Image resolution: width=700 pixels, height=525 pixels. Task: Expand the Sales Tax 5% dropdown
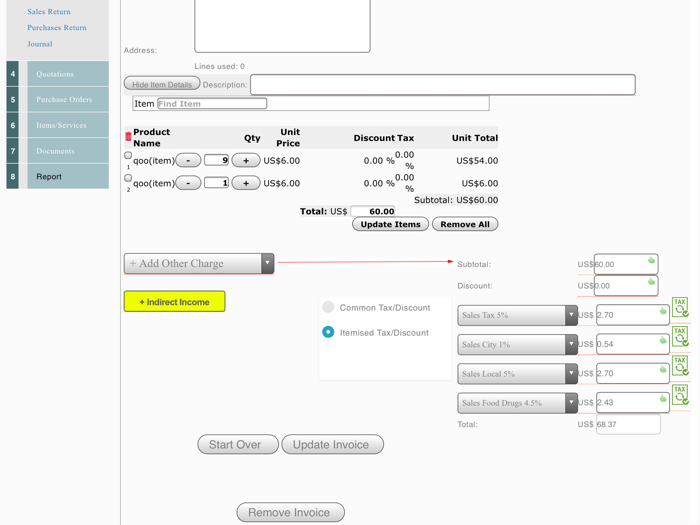[x=517, y=315]
